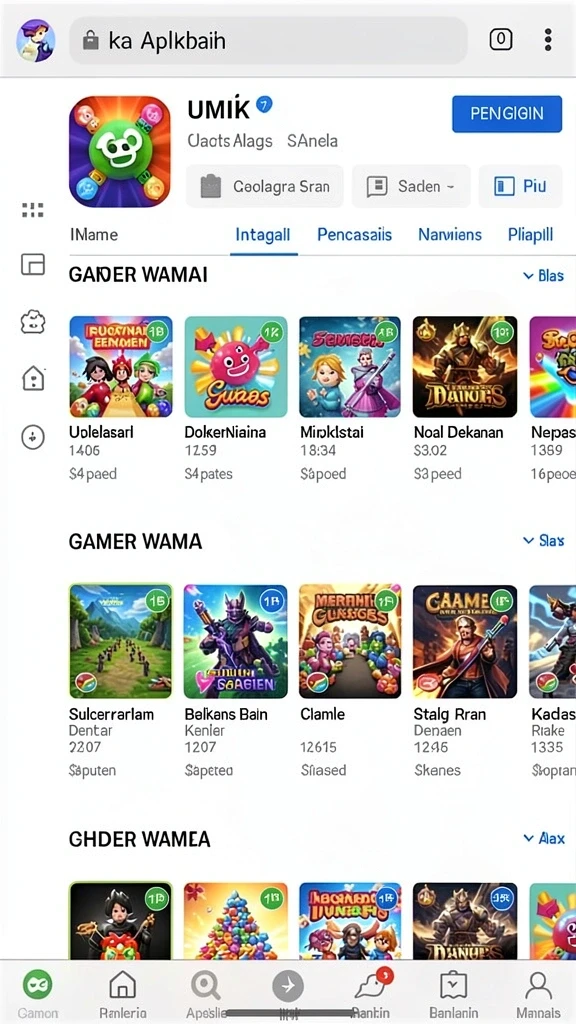Screen dimensions: 576x1024
Task: Tap the profile avatar in top bar
Action: [x=35, y=40]
